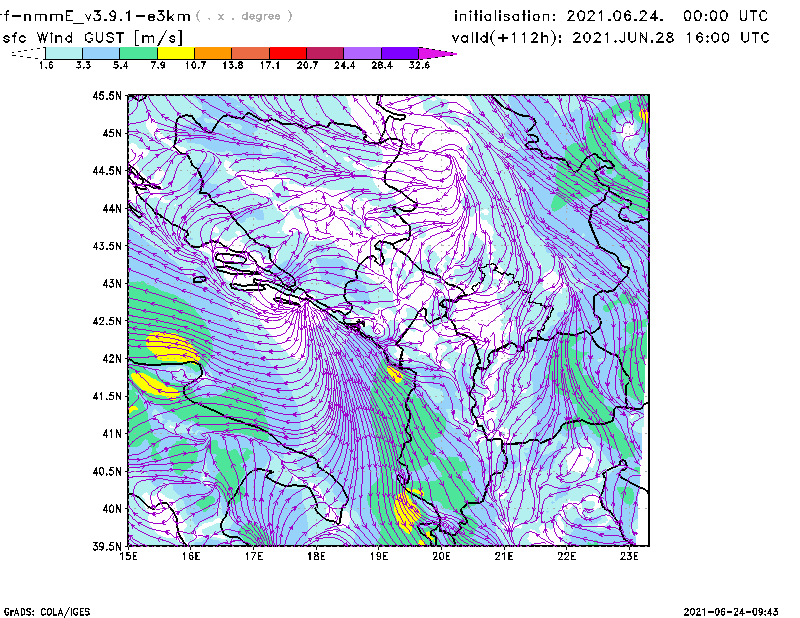Click the 40.5N latitude label
This screenshot has width=800, height=618.
107,471
